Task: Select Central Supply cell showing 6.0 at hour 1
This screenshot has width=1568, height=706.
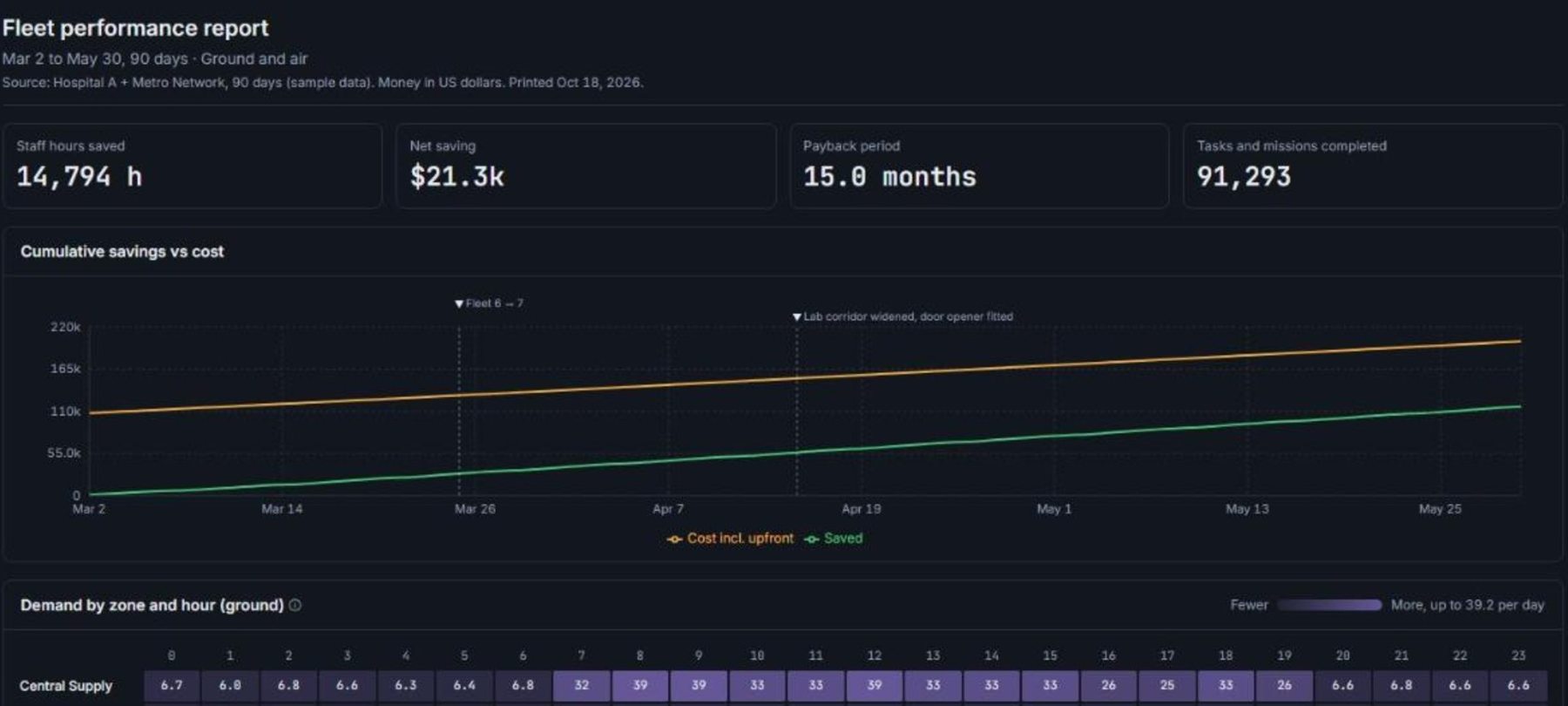Action: click(230, 686)
